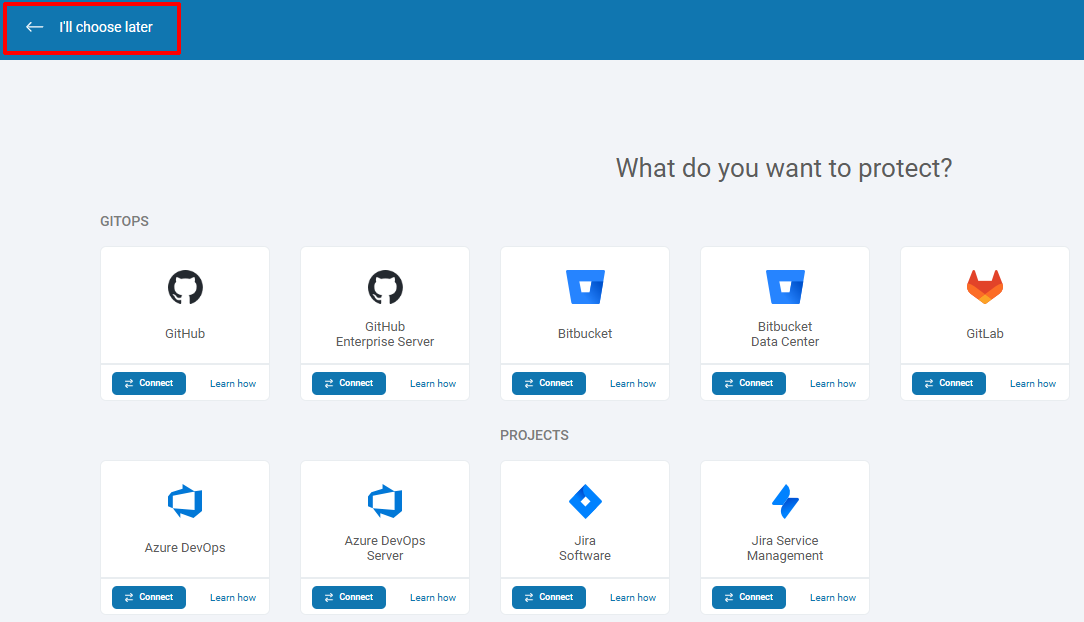
Task: Click the Bitbucket bucket icon
Action: [585, 288]
